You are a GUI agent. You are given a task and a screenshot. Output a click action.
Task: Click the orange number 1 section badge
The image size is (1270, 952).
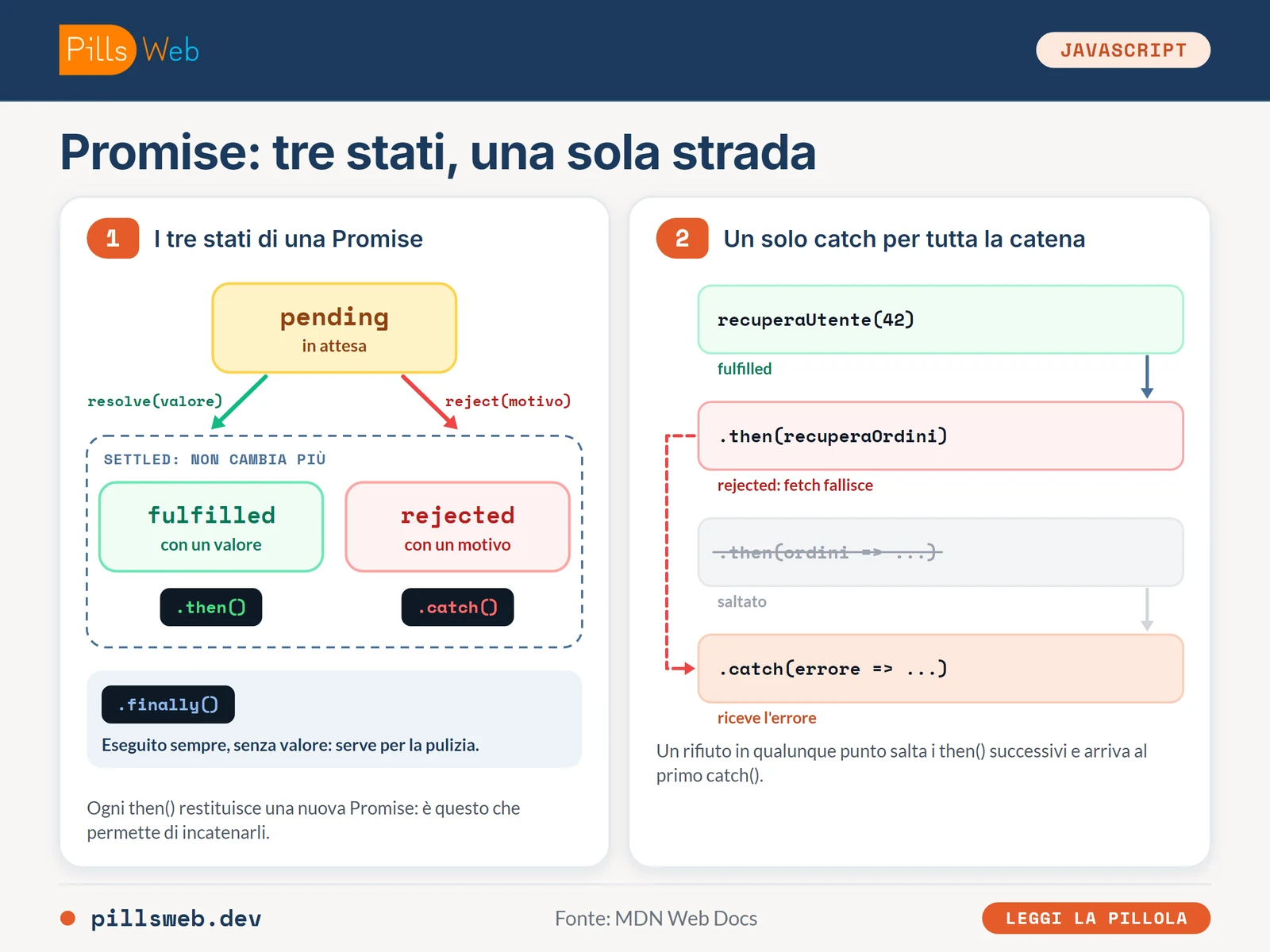click(x=113, y=238)
